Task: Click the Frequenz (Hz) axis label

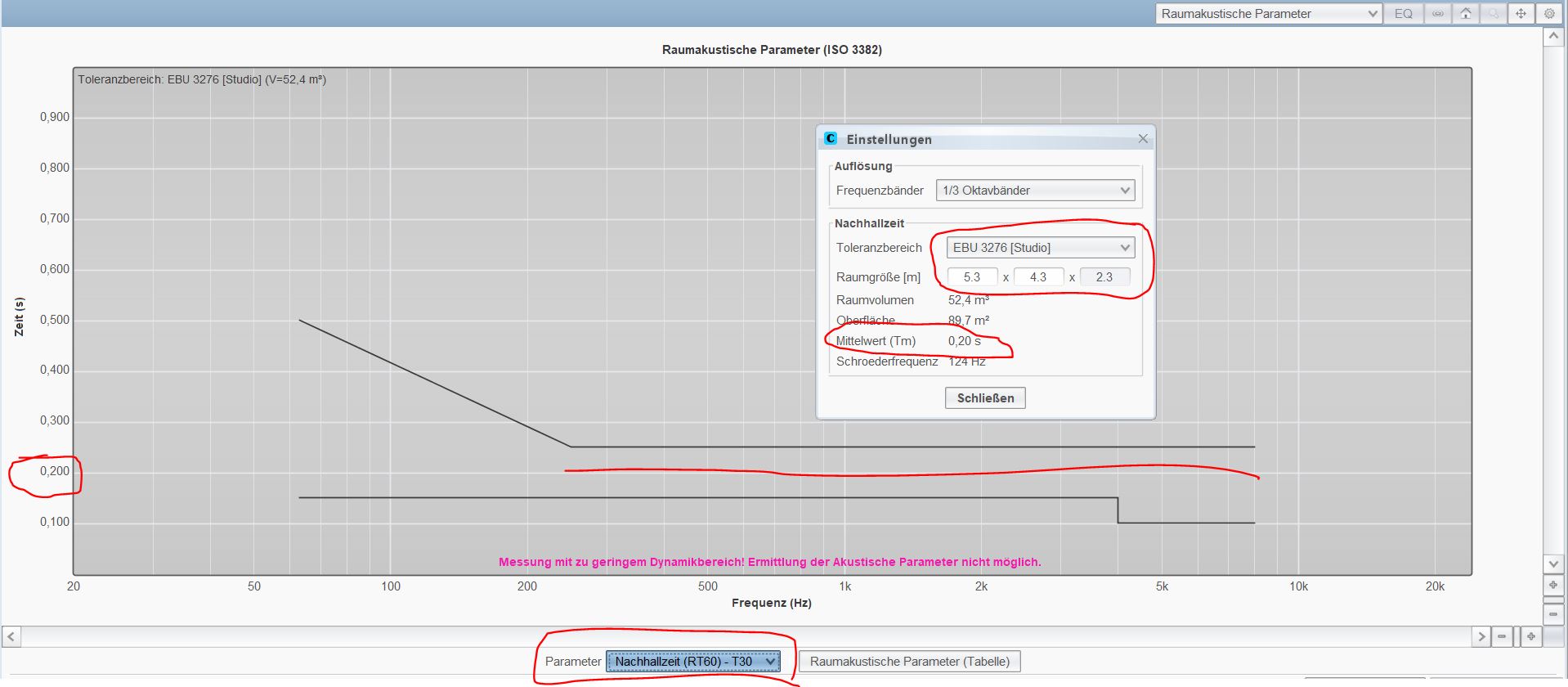Action: (772, 603)
